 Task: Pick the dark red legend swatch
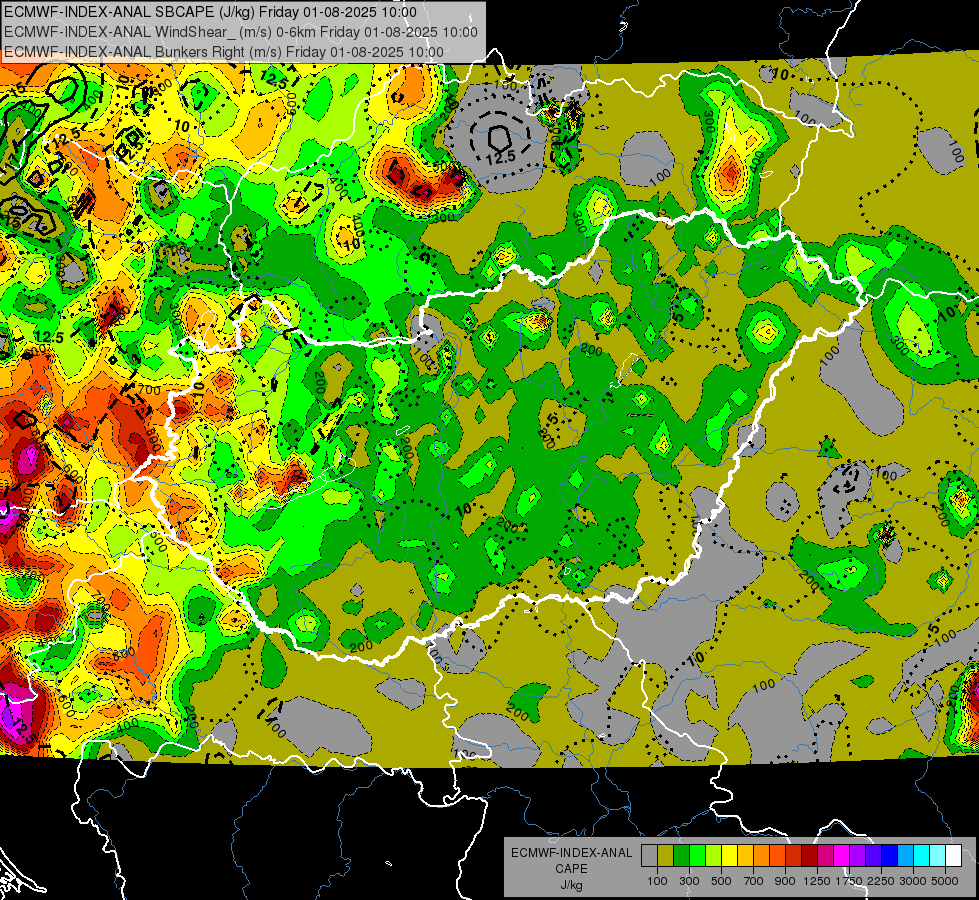(809, 855)
